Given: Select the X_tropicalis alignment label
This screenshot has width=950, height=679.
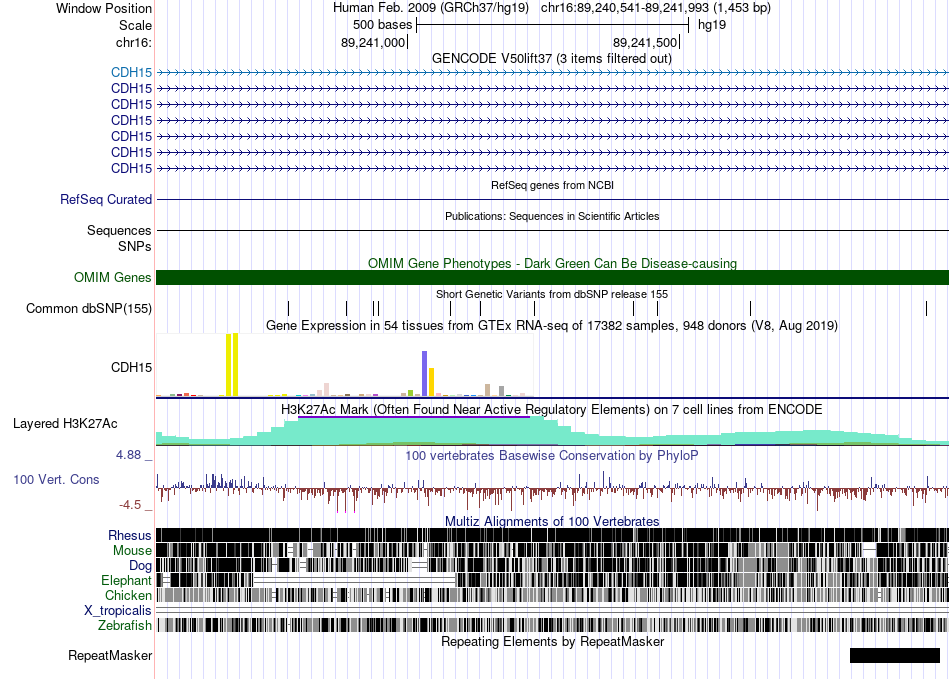Looking at the screenshot, I should click(x=118, y=611).
